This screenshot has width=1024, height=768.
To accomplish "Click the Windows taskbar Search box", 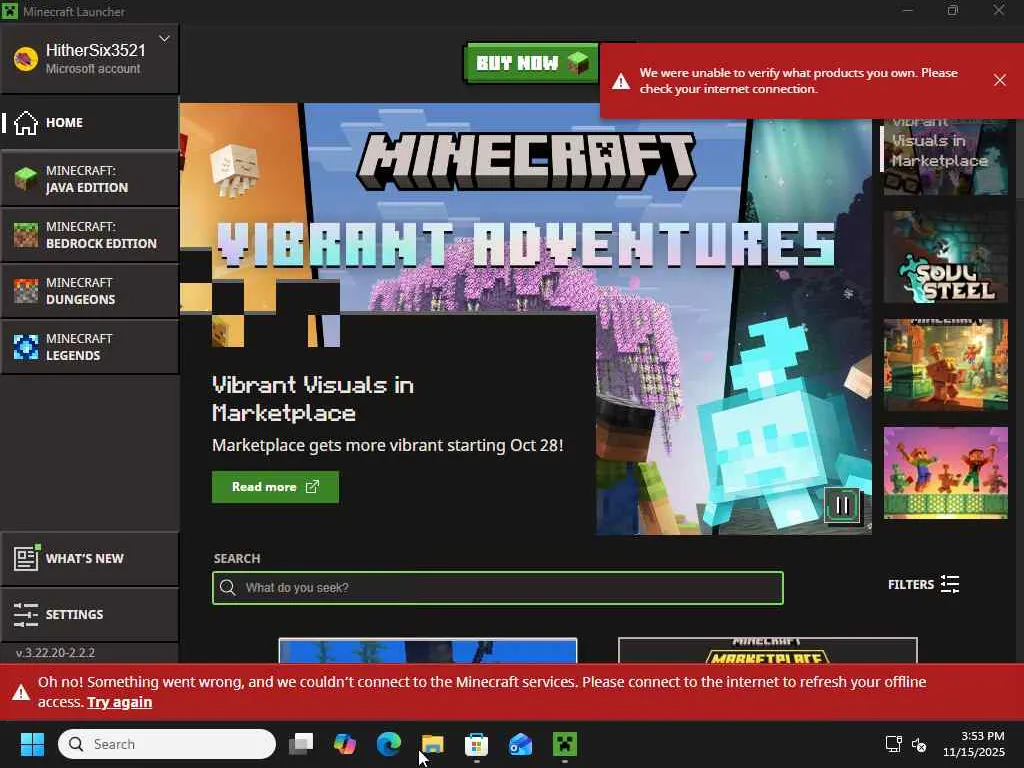I will click(x=167, y=744).
